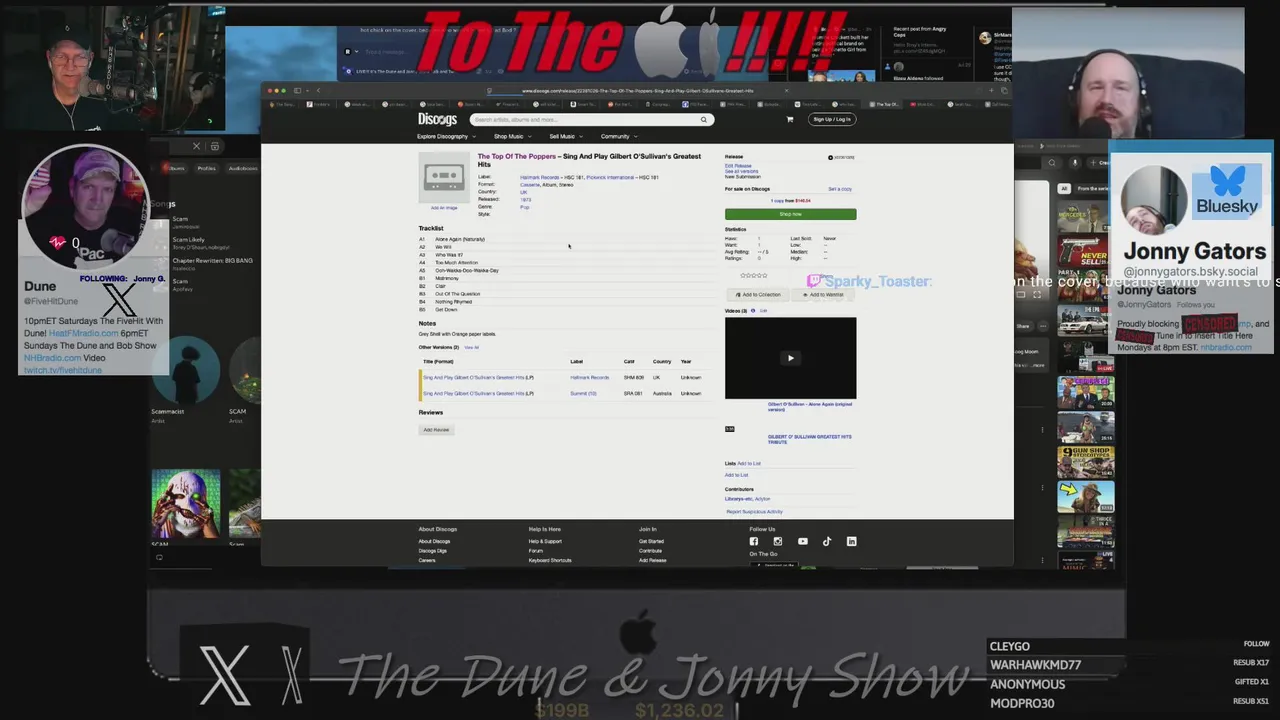Open the Hallmark Records label link in release info
The image size is (1280, 720).
tap(540, 177)
